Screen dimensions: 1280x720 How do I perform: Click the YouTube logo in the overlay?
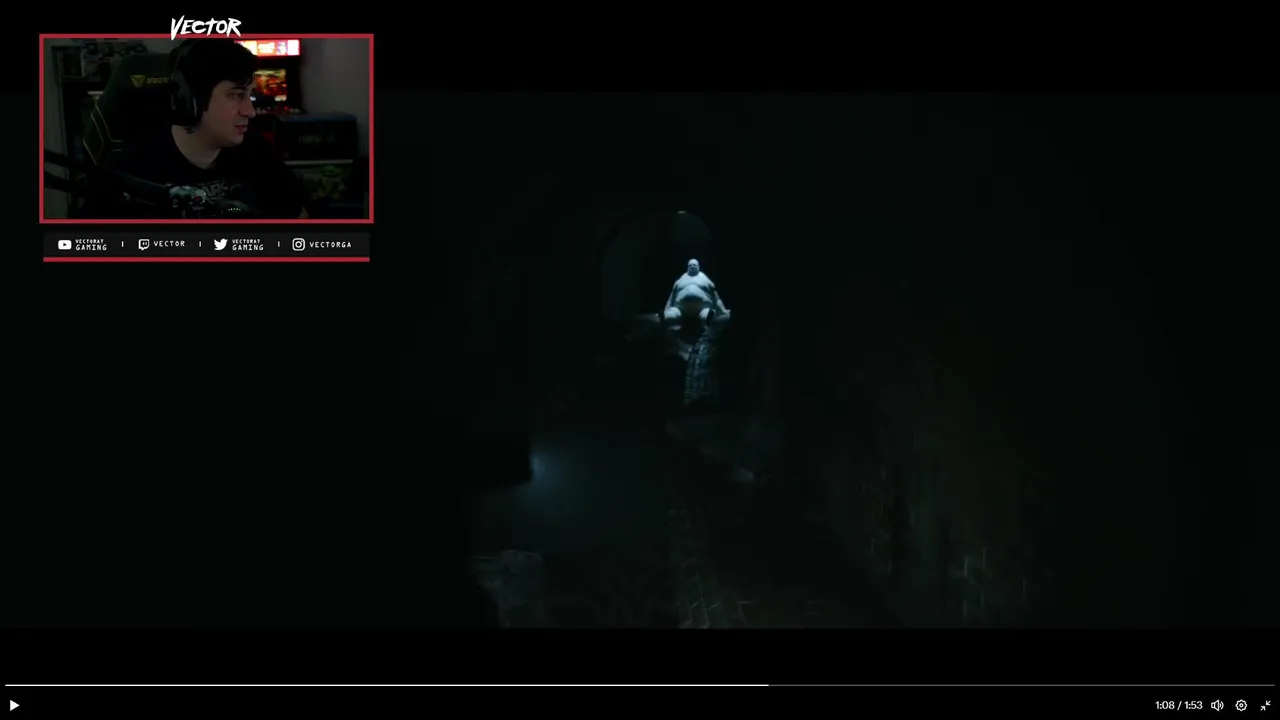click(64, 244)
